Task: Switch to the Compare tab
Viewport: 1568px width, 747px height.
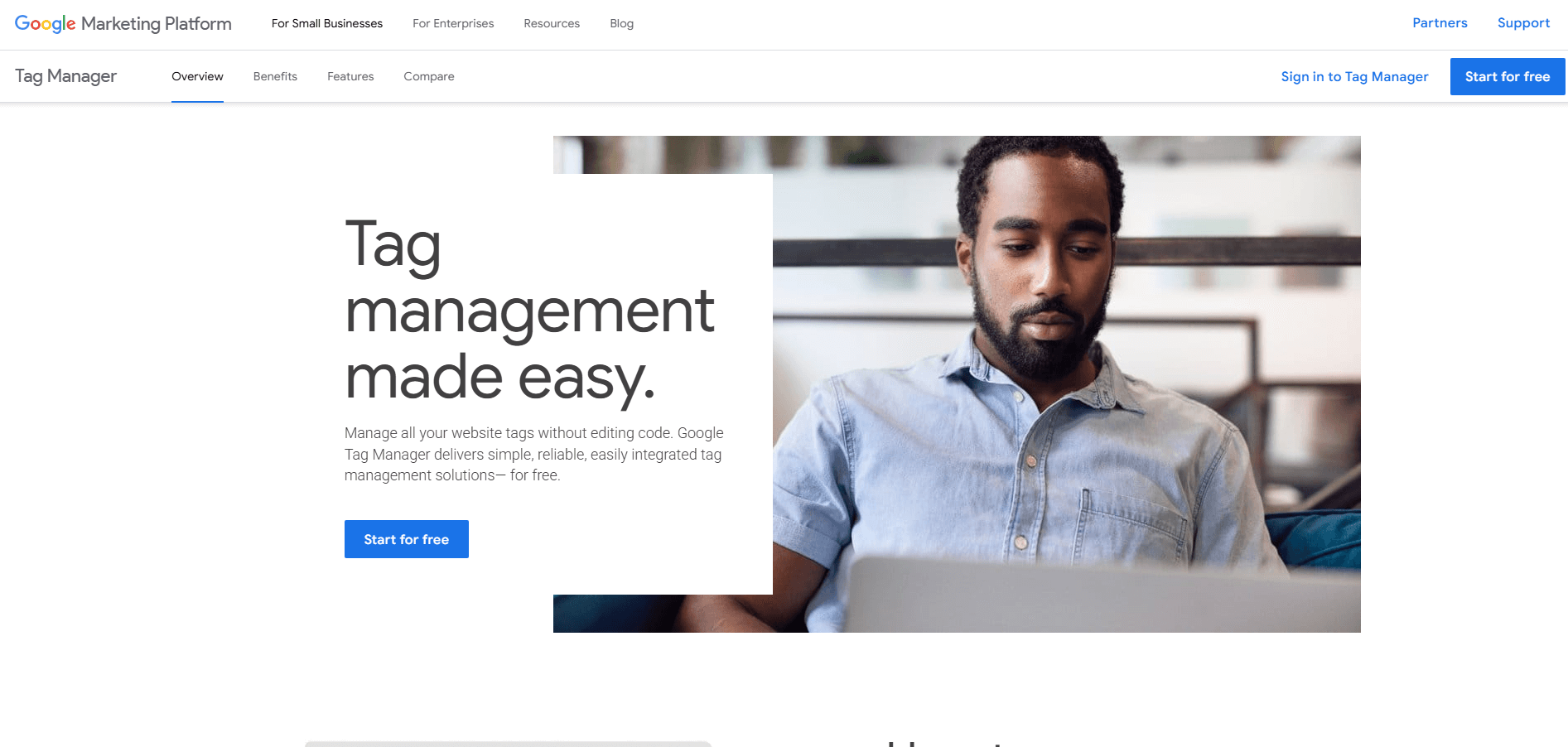Action: click(x=429, y=76)
